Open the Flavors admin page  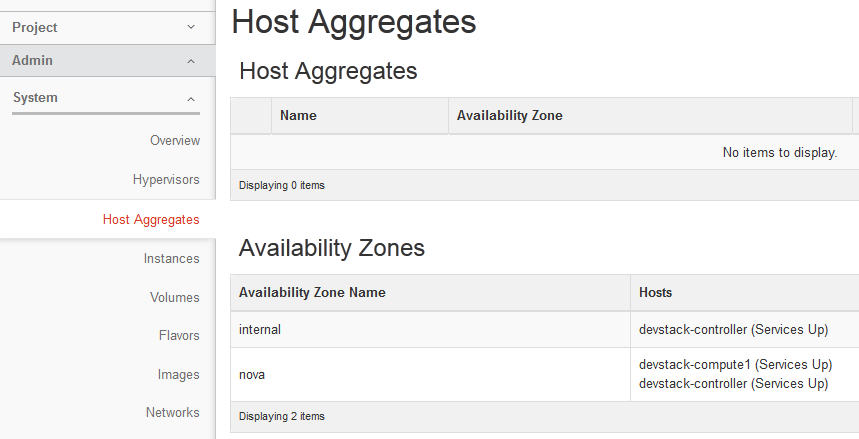pos(179,335)
